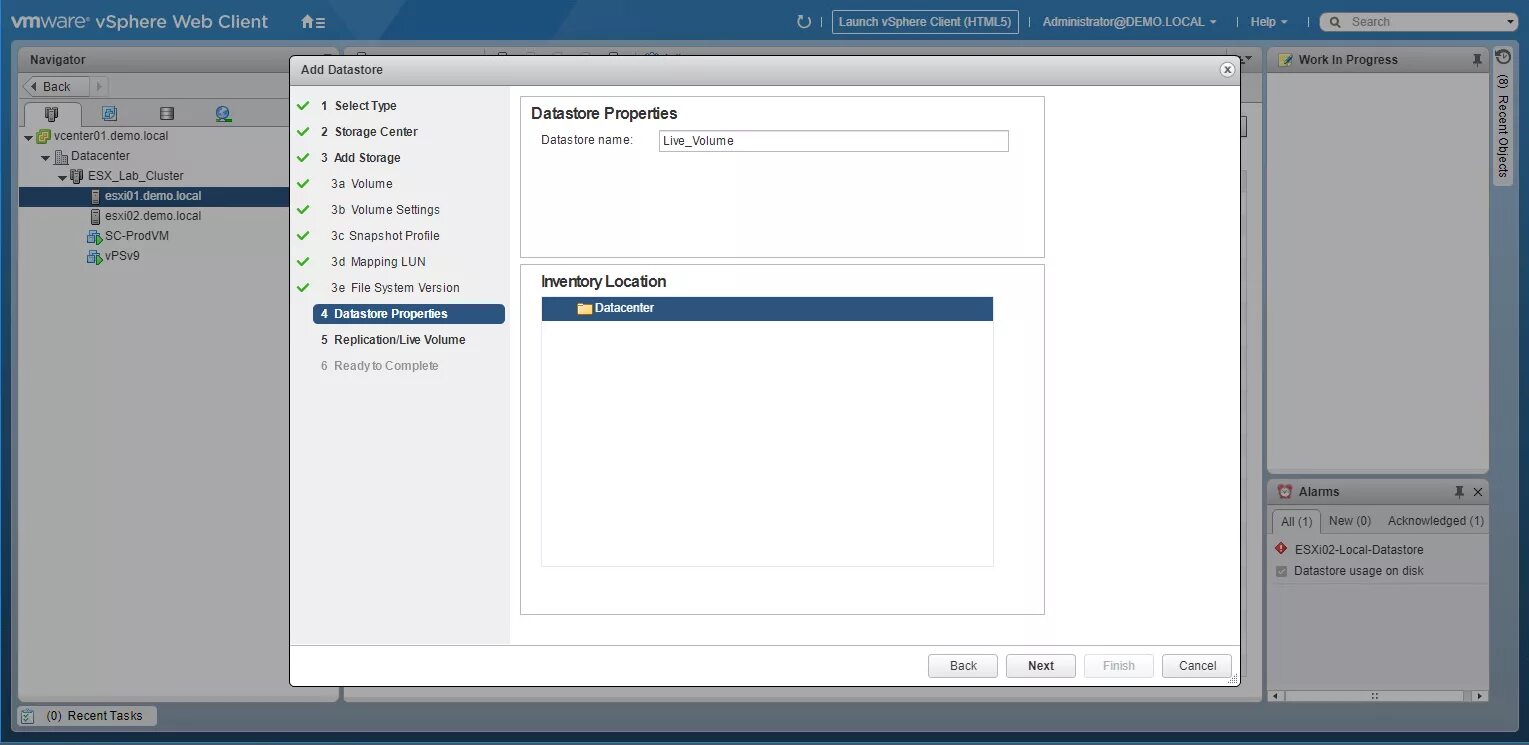
Task: Open Recent Objects history icon
Action: tap(1503, 57)
